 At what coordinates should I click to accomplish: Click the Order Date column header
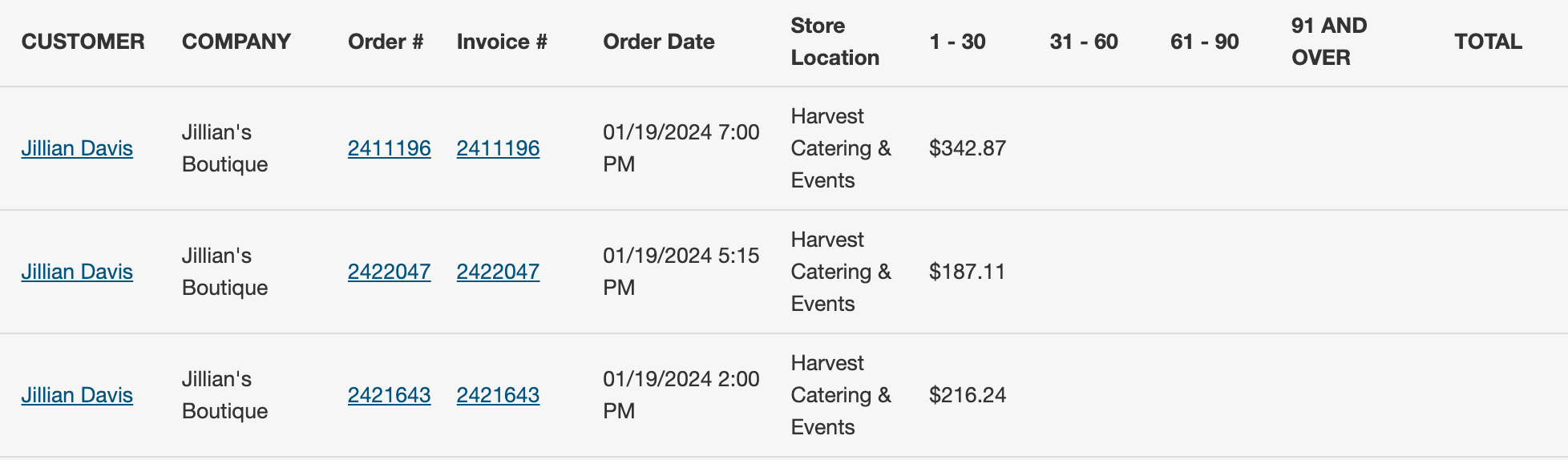pos(659,42)
